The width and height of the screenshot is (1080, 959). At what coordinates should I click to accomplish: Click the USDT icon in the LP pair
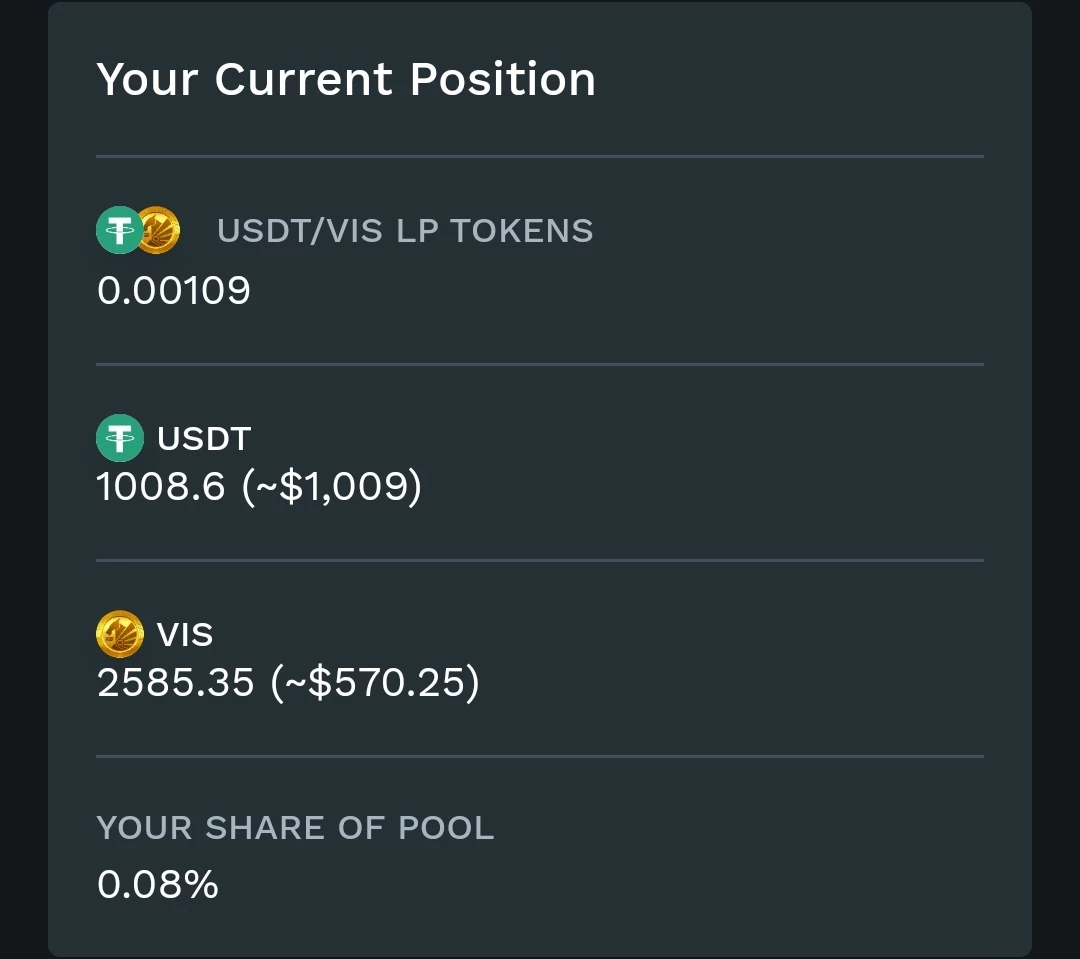118,230
